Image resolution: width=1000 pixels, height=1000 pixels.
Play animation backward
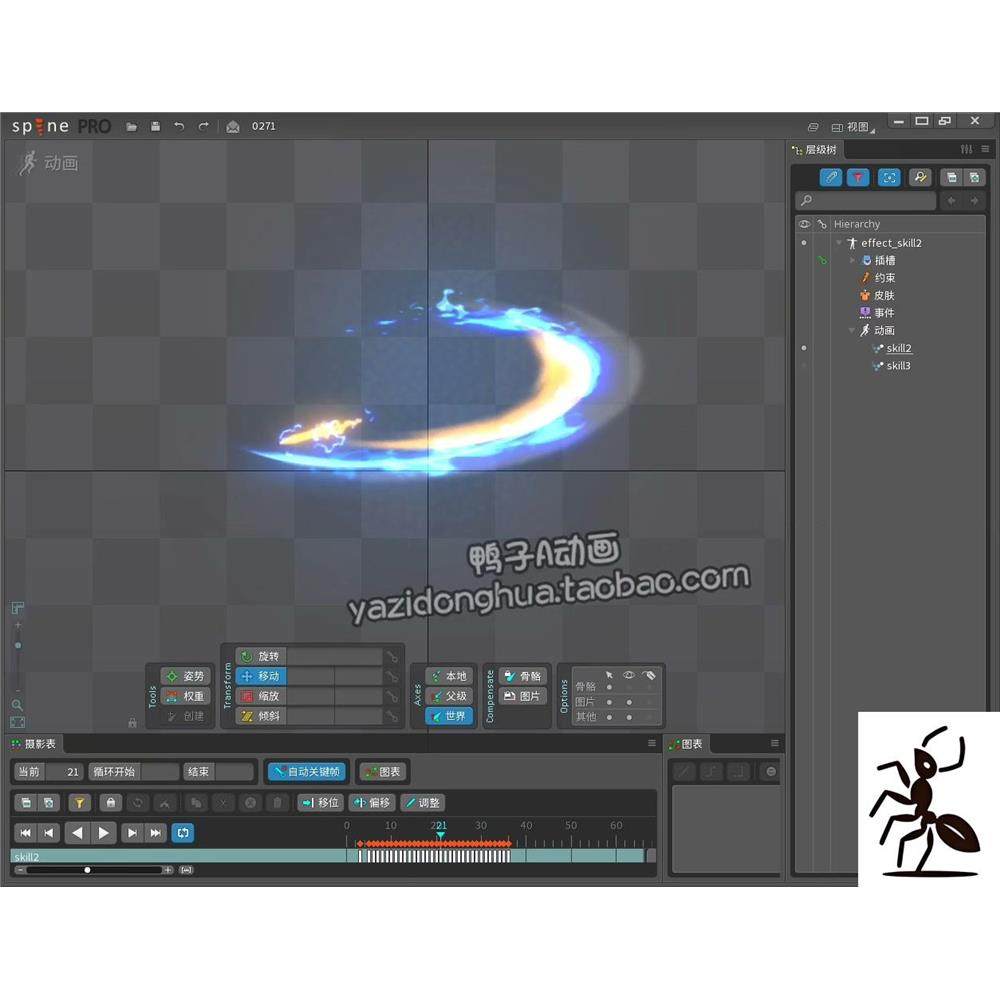[x=78, y=833]
